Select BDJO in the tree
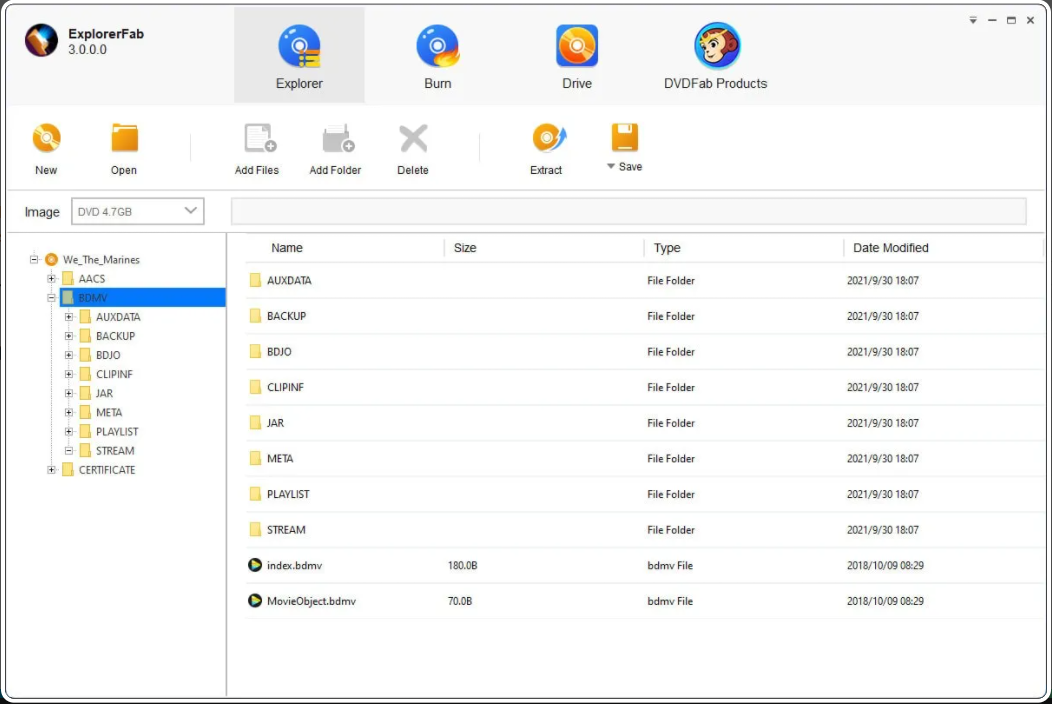 (108, 355)
